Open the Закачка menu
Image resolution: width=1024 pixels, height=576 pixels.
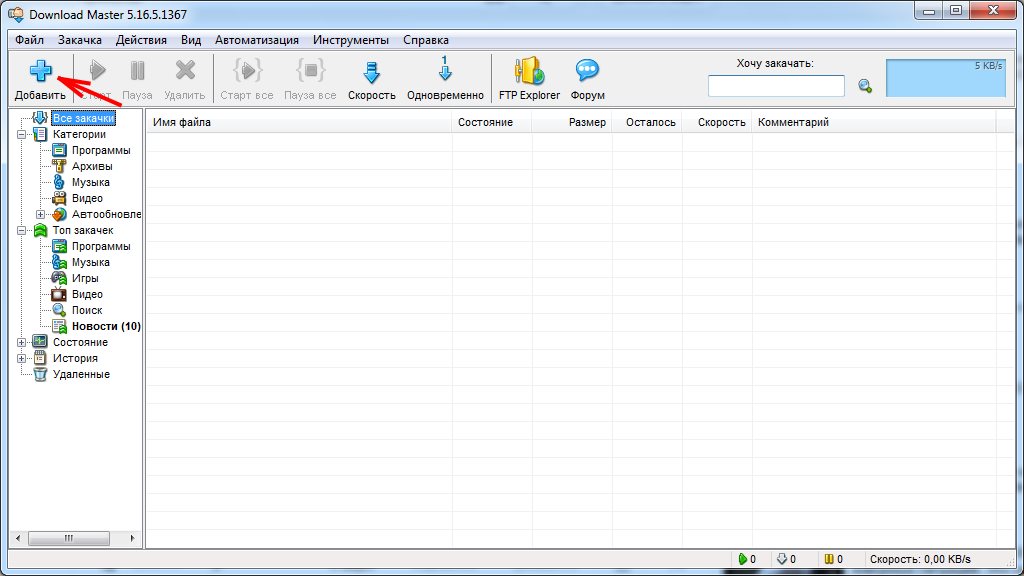tap(80, 40)
